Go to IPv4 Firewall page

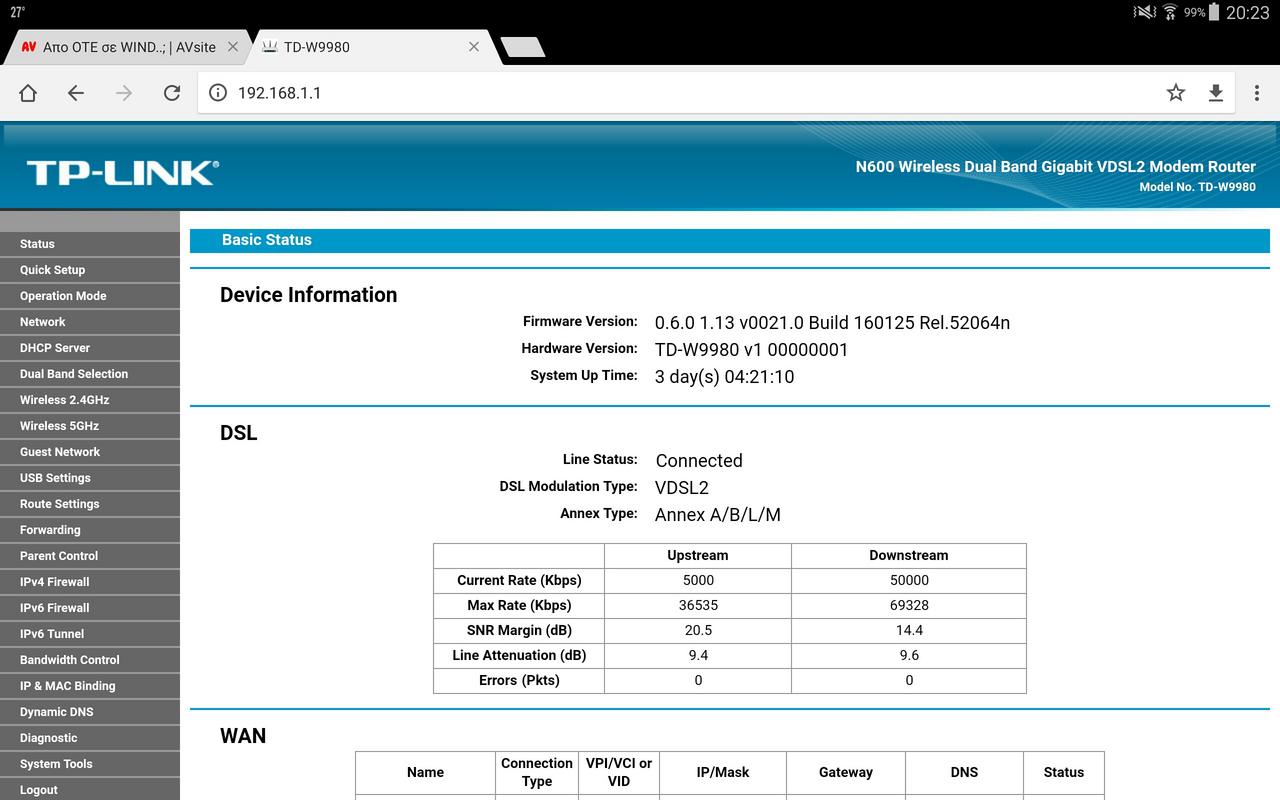(55, 582)
